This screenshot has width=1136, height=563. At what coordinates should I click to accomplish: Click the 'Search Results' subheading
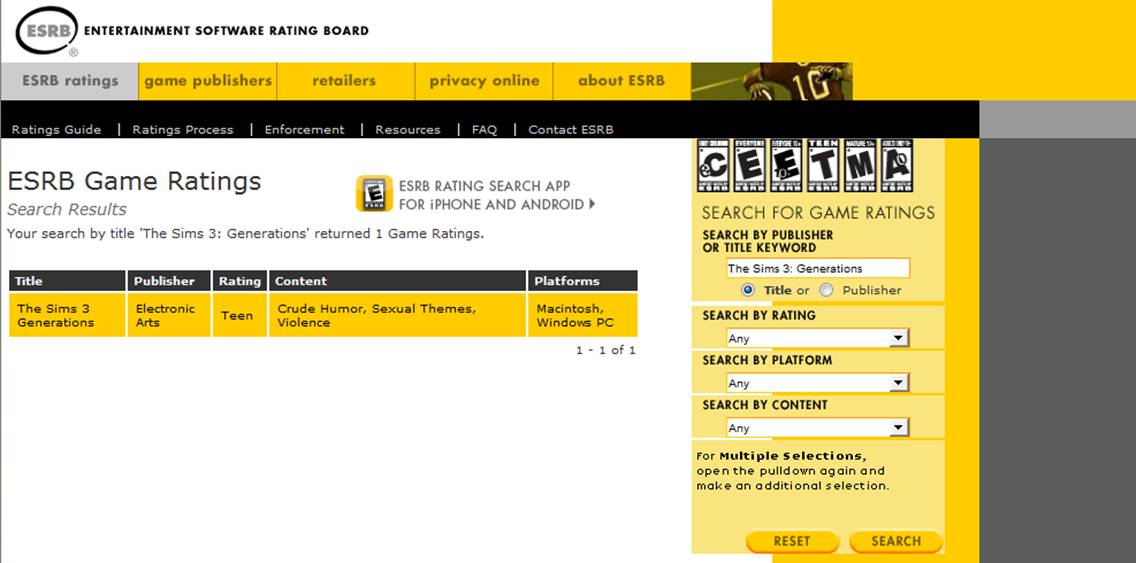click(x=67, y=209)
